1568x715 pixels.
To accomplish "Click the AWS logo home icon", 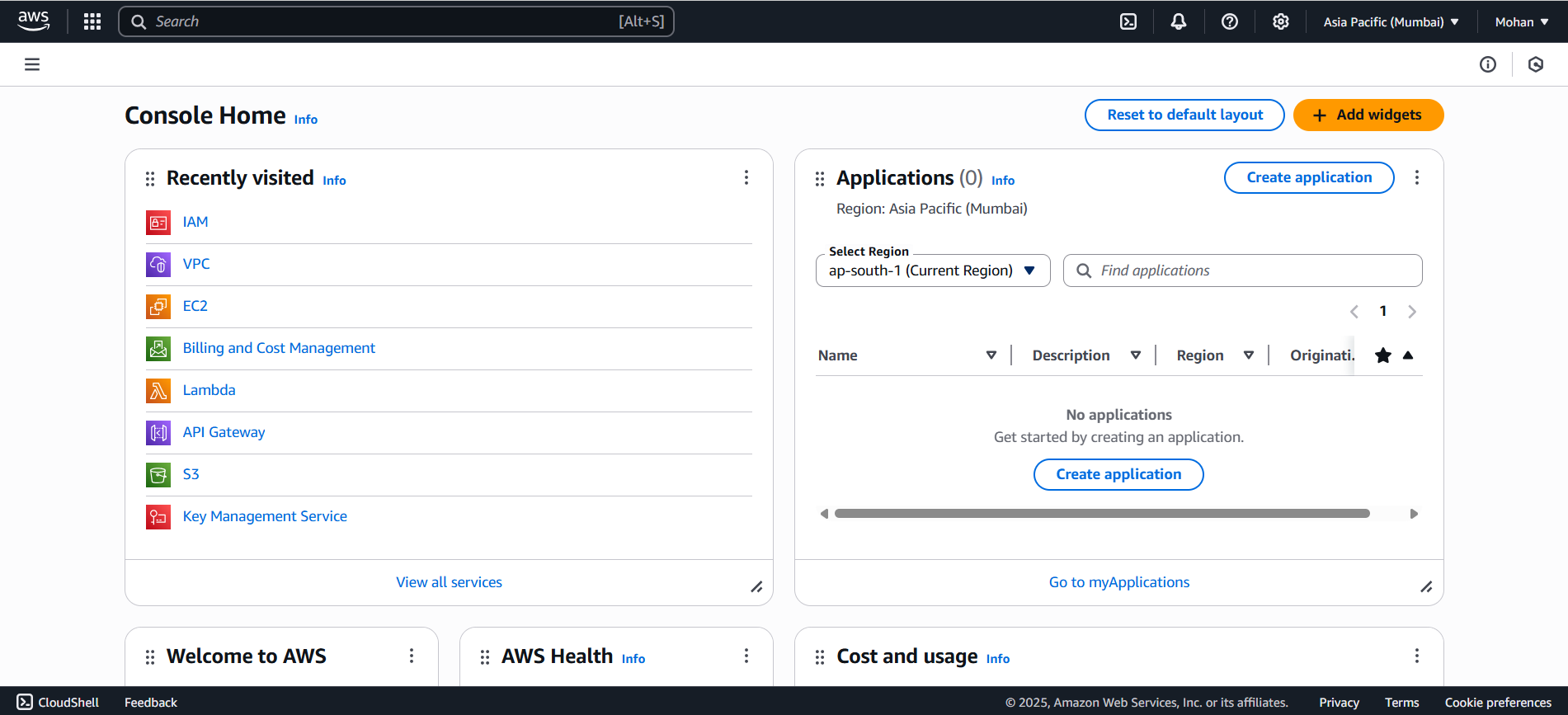I will tap(34, 21).
